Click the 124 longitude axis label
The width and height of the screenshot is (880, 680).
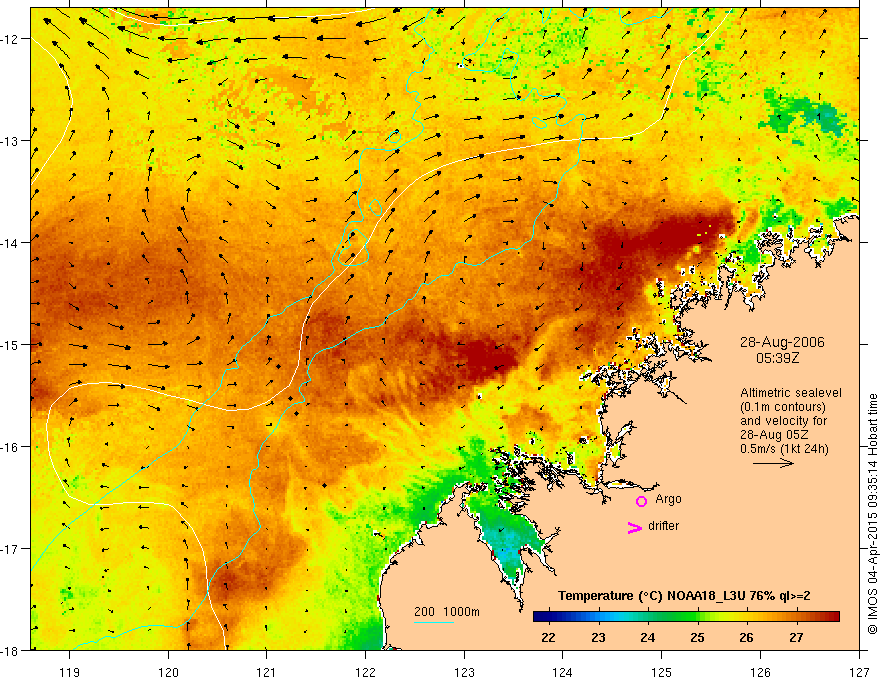pos(563,672)
